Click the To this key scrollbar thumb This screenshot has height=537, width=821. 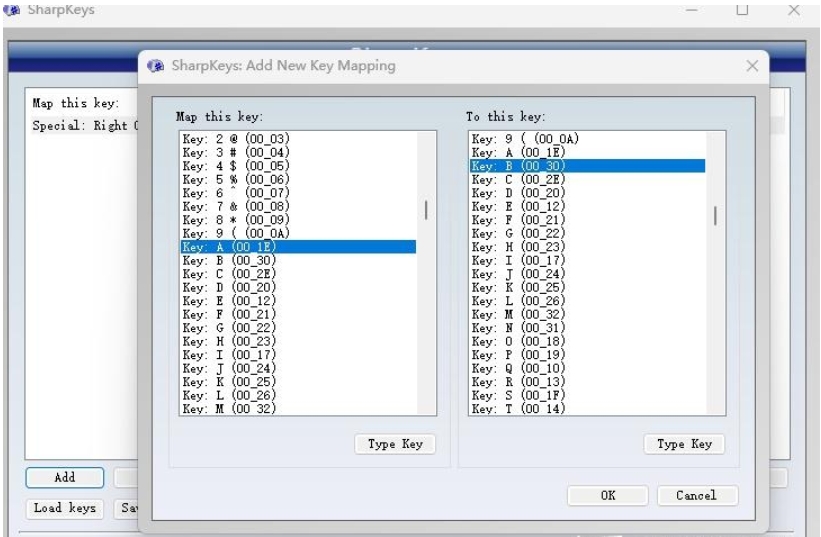coord(715,216)
